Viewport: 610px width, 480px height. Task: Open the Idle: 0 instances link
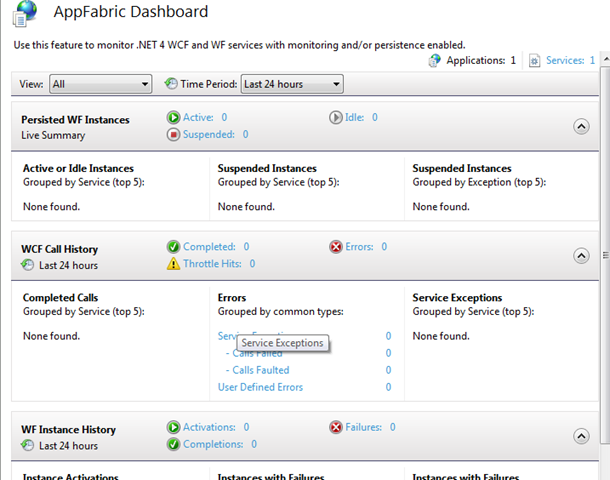[x=361, y=117]
